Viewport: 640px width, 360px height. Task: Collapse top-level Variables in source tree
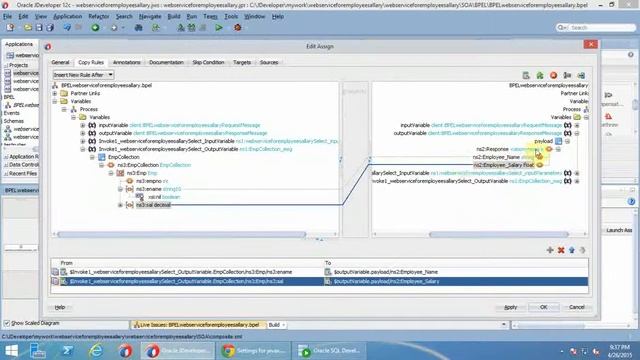[x=55, y=101]
